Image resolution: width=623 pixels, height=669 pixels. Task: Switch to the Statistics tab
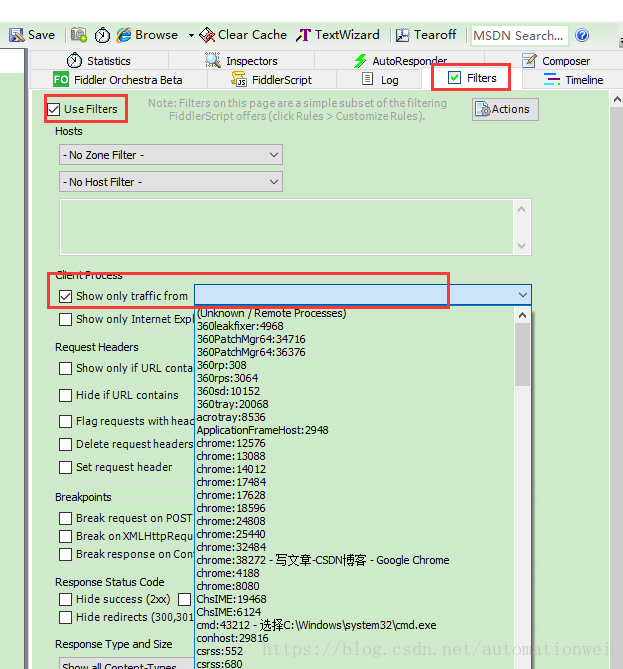99,61
